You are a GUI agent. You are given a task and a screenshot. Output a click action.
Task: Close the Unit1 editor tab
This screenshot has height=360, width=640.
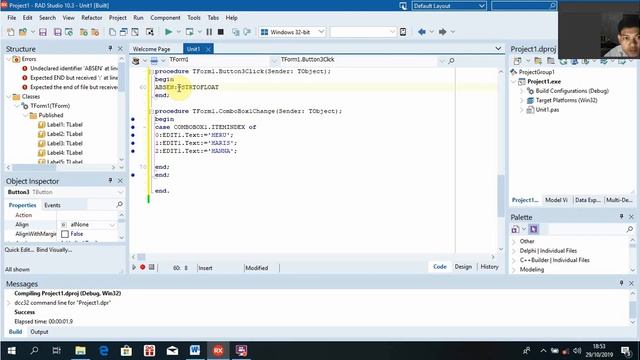pos(208,49)
